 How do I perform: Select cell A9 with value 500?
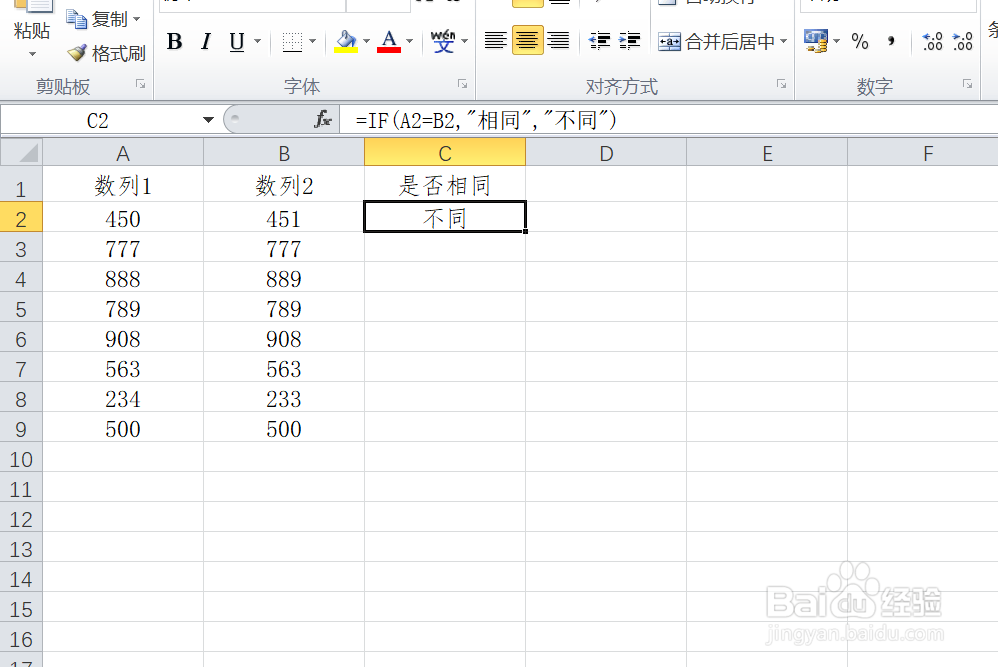[123, 428]
